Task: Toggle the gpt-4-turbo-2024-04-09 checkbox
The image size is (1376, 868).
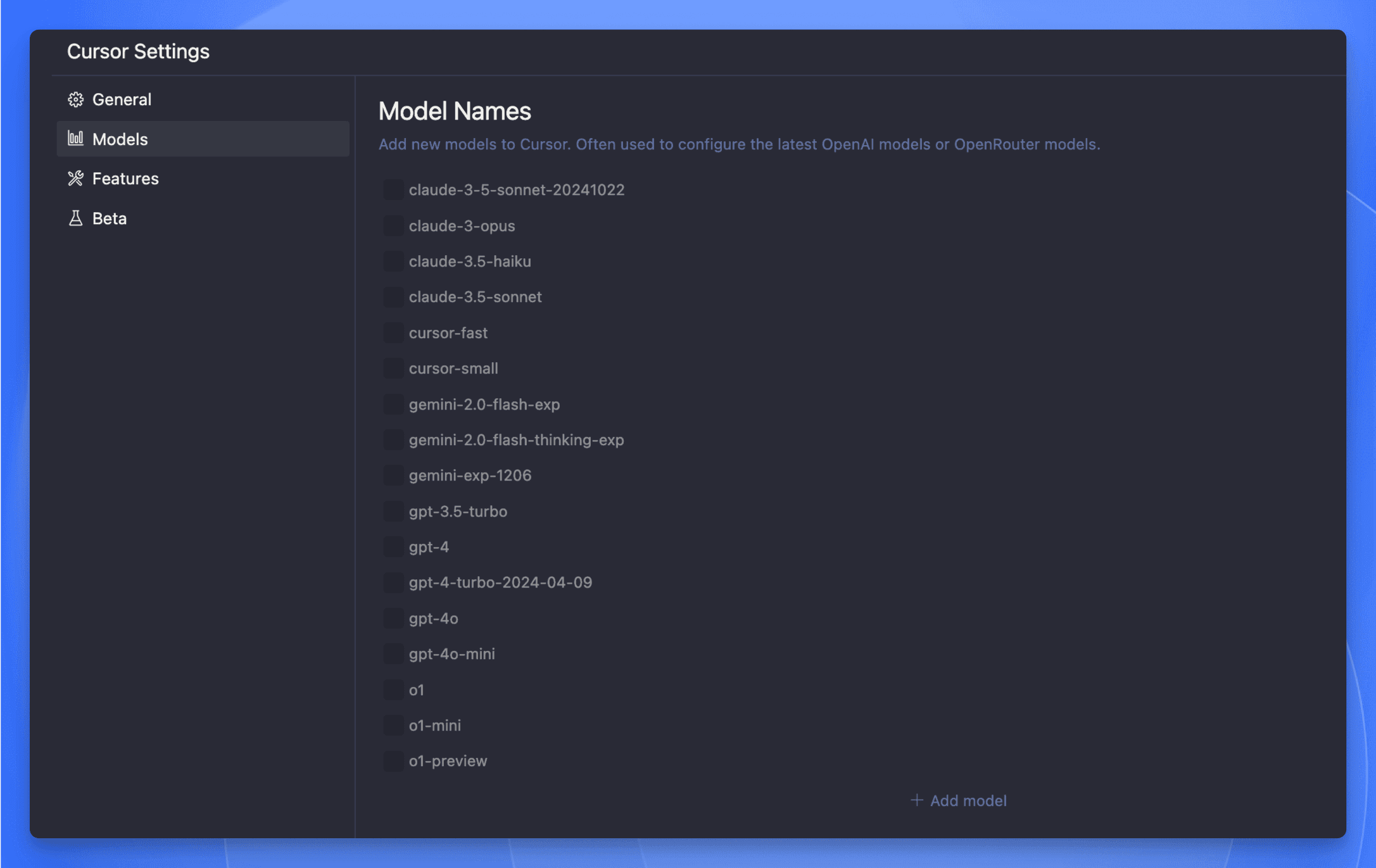Action: (x=393, y=582)
